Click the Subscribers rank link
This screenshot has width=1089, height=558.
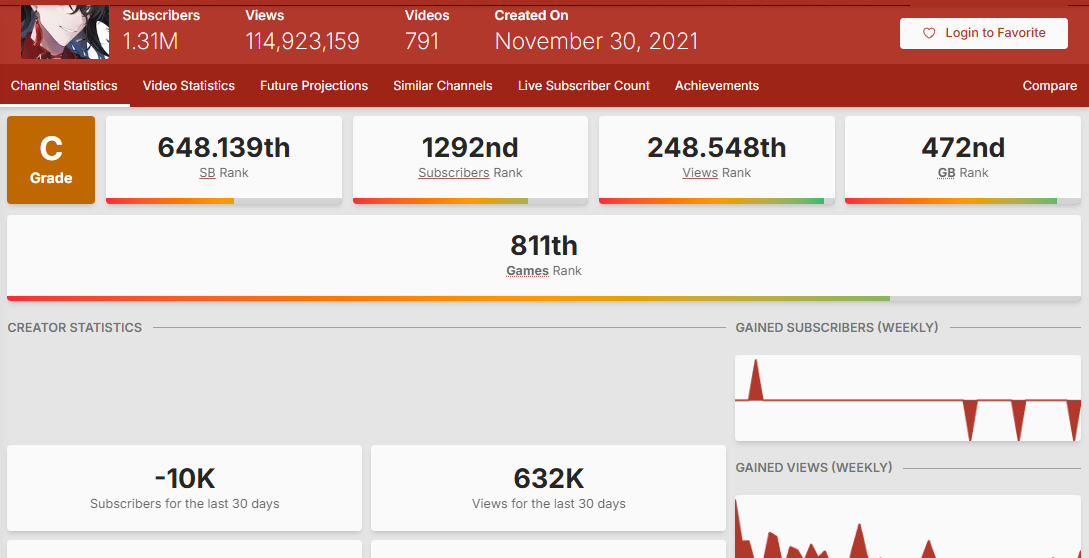(x=454, y=172)
